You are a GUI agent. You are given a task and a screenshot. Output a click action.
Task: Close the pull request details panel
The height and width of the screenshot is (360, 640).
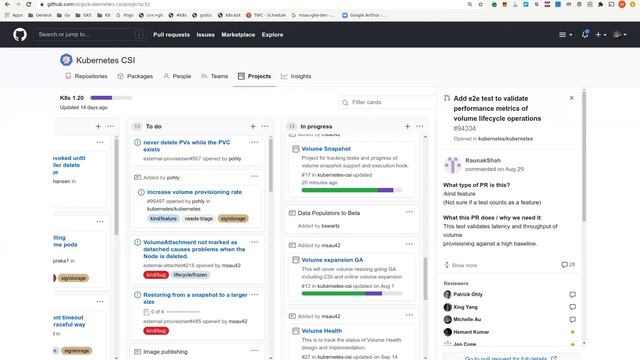click(x=571, y=98)
